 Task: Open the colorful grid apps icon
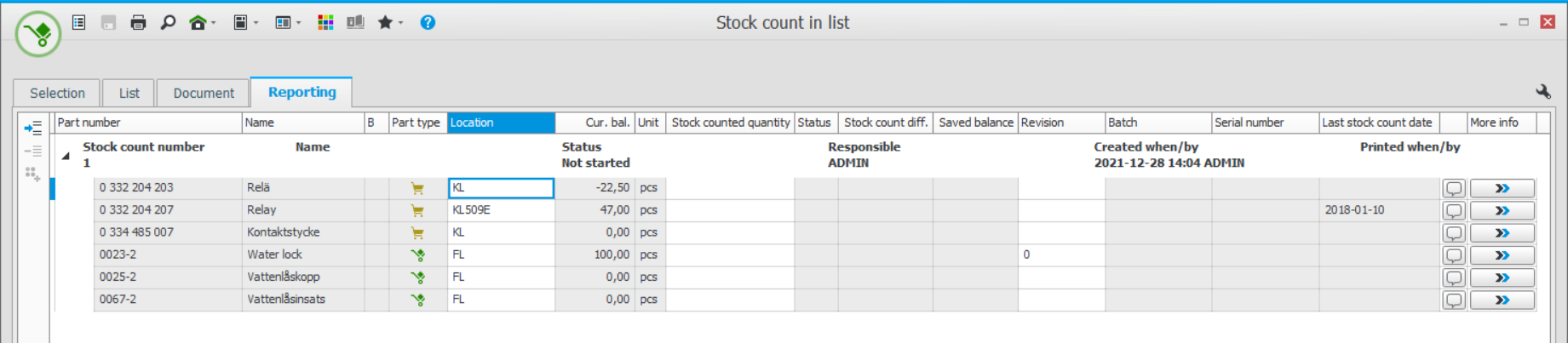click(x=325, y=23)
